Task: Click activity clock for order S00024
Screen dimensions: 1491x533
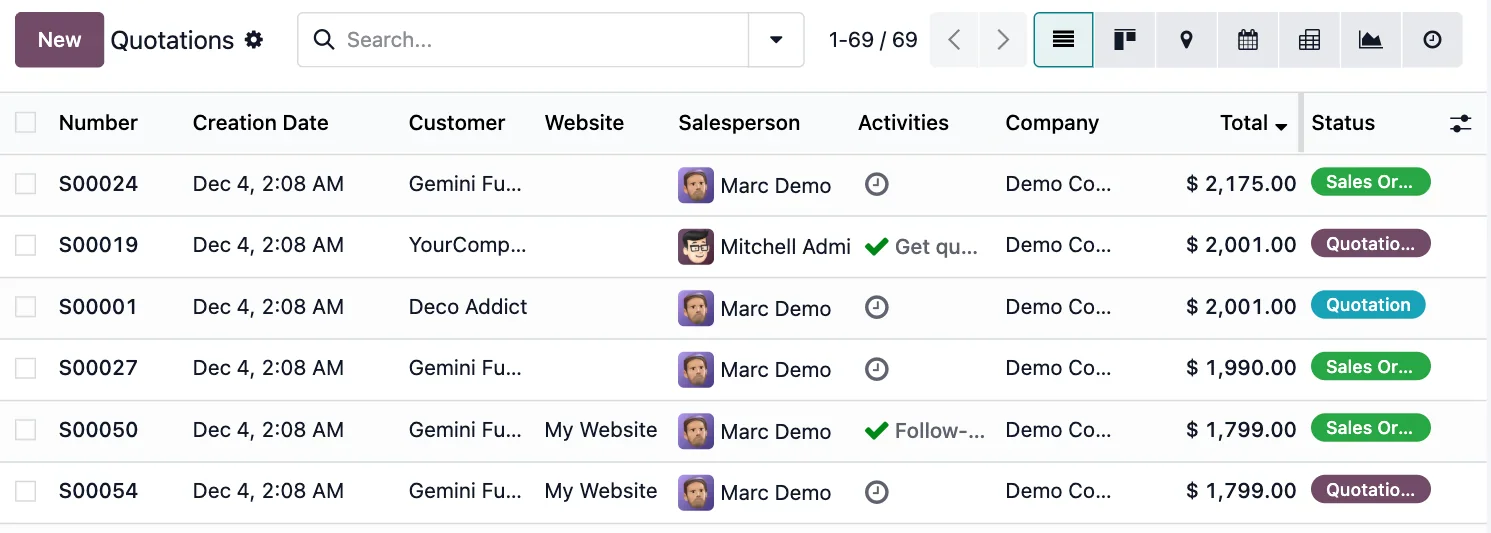Action: [x=877, y=184]
